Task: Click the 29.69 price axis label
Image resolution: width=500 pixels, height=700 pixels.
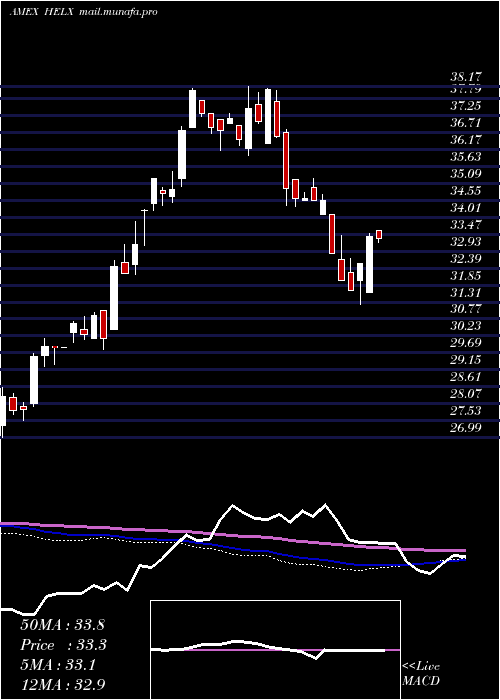Action: click(x=466, y=342)
